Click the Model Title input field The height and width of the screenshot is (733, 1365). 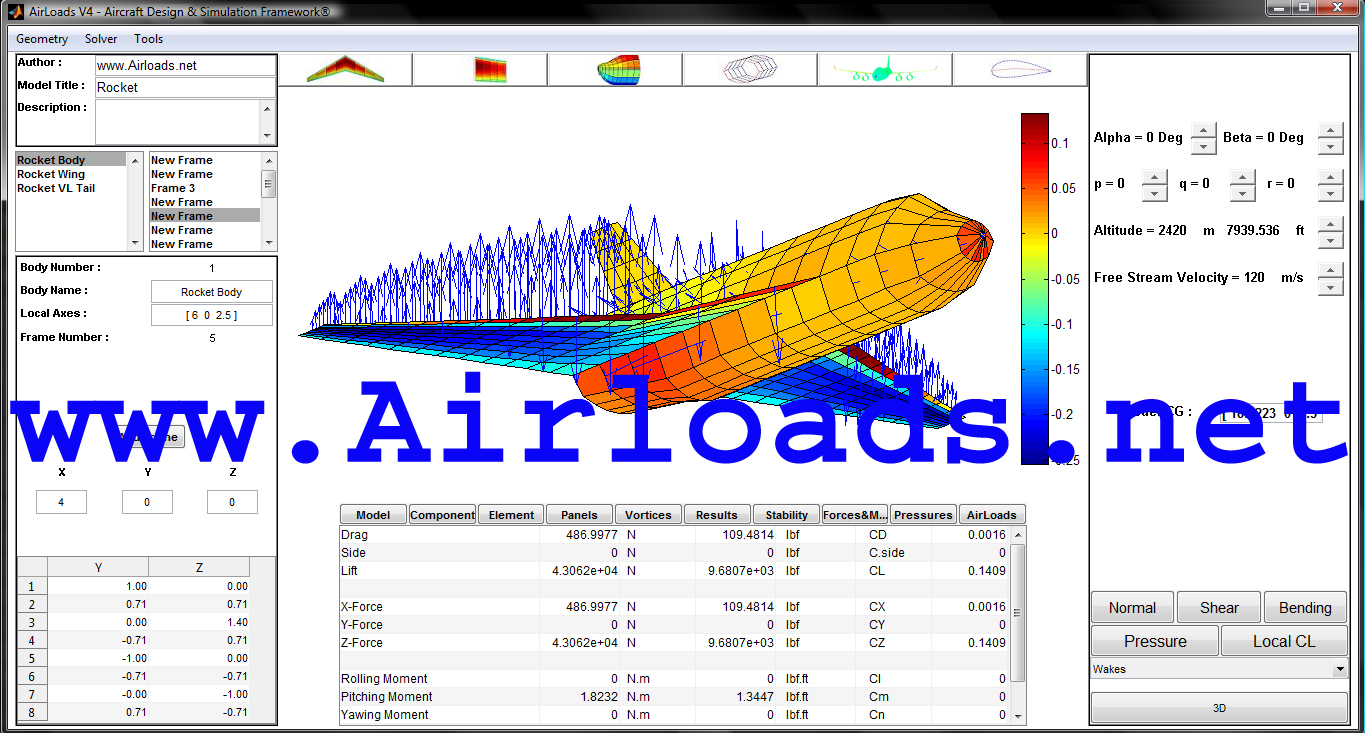point(184,87)
